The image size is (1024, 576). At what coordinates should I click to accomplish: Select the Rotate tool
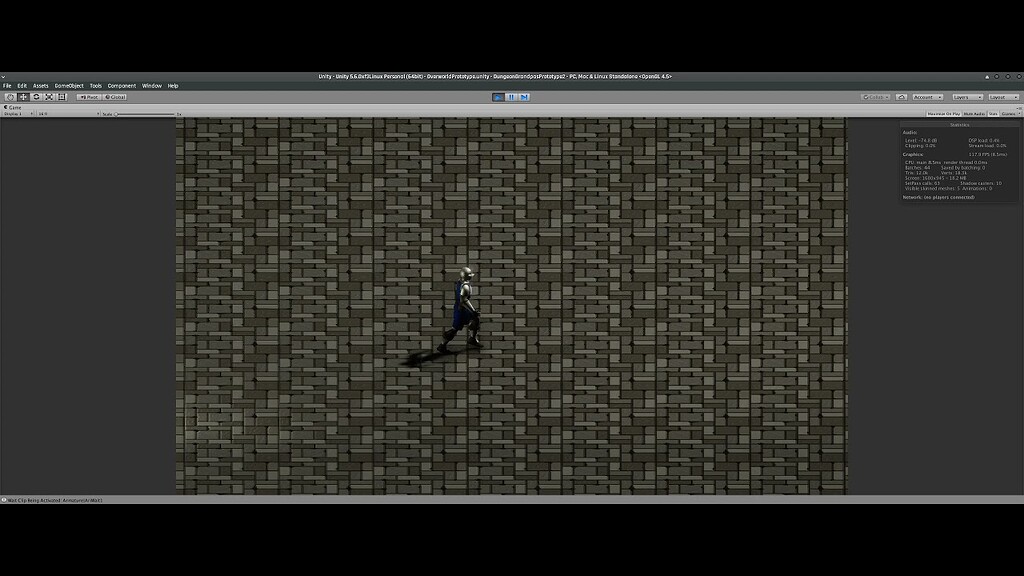click(x=35, y=96)
